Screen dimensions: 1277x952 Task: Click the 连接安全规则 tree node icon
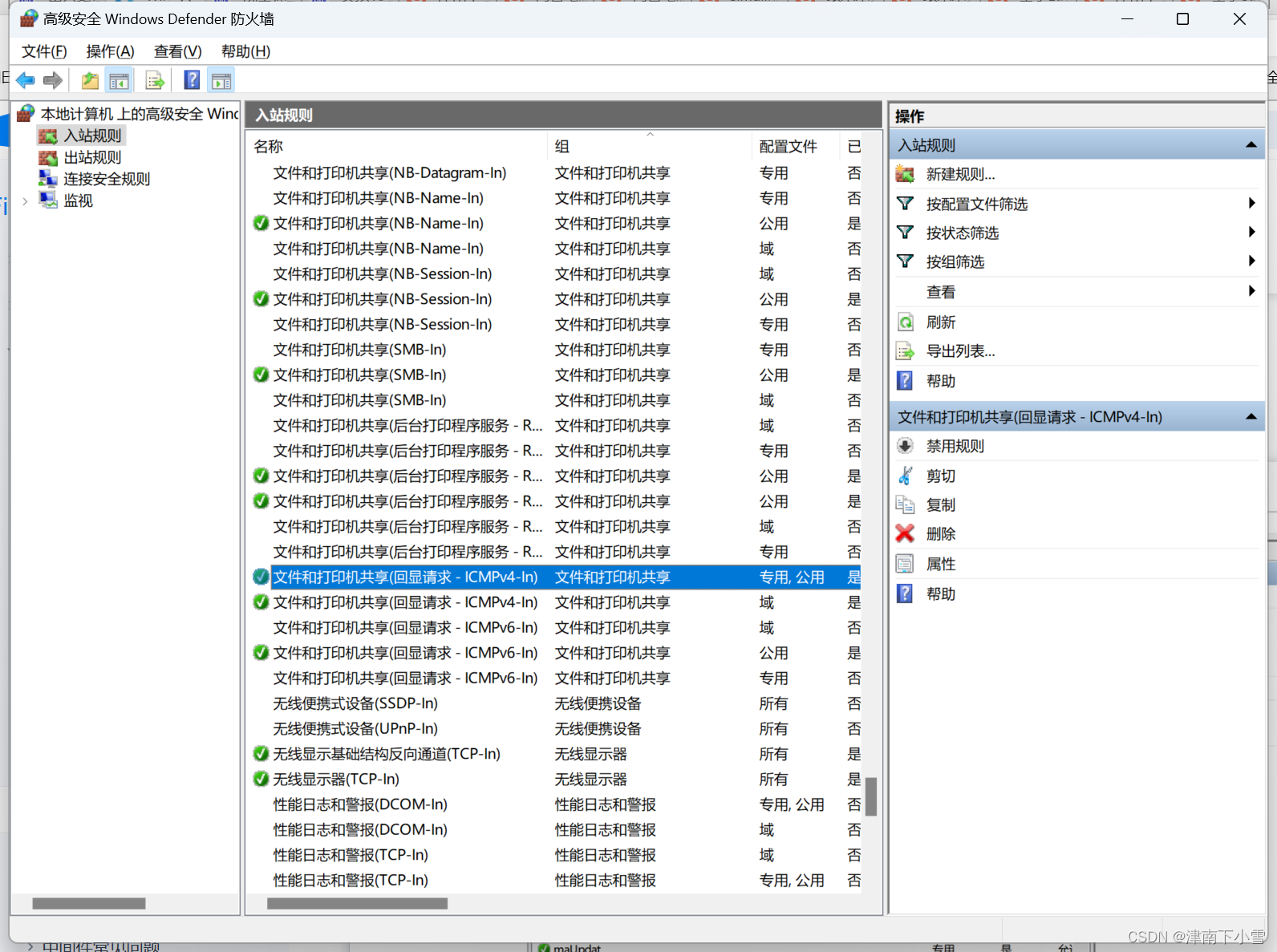(48, 179)
